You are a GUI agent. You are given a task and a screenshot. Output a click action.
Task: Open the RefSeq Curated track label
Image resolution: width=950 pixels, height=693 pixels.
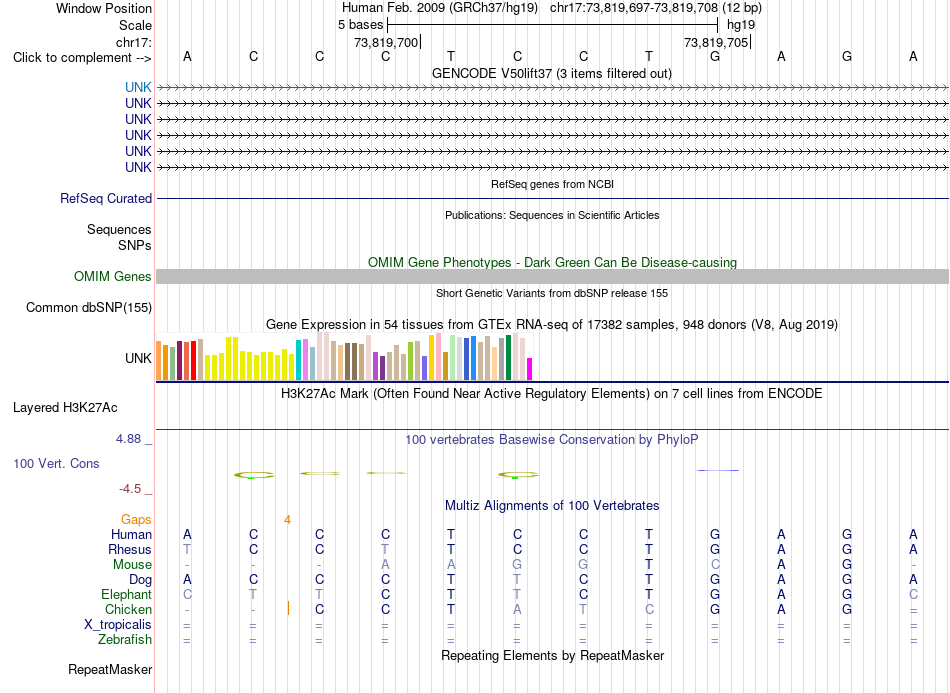coord(106,198)
